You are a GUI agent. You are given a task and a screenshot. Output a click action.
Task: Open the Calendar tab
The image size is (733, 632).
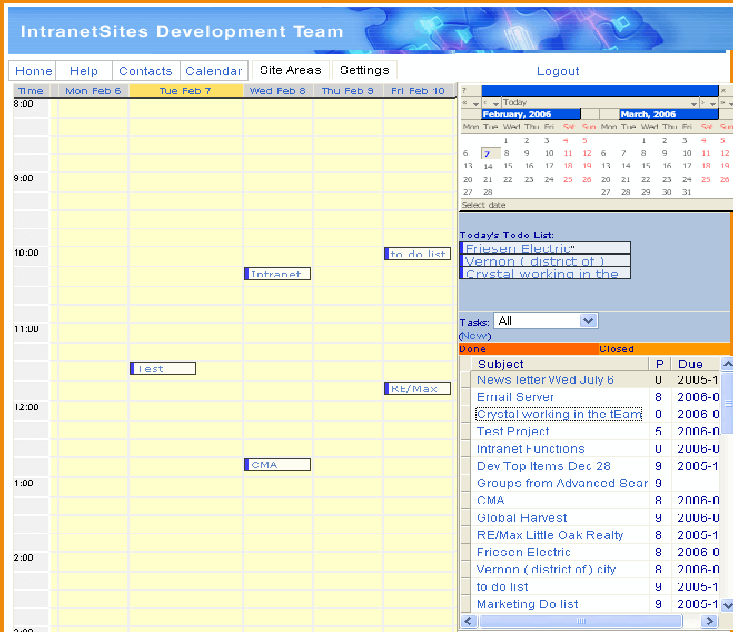tap(214, 71)
